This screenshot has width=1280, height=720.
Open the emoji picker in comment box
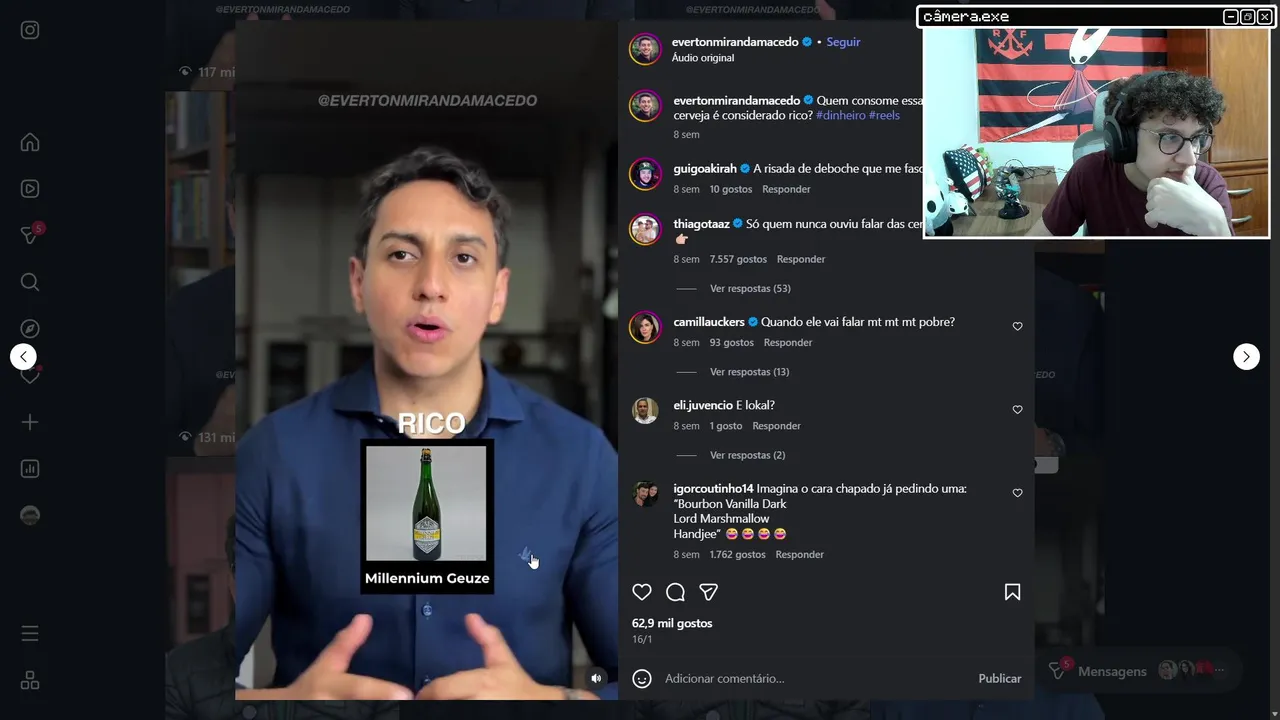[x=643, y=678]
